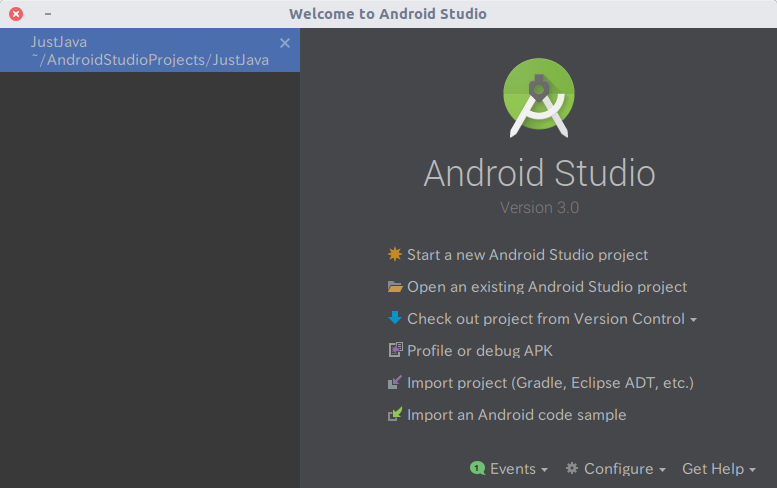Click the blue down arrow Version Control icon
777x488 pixels.
pos(394,318)
